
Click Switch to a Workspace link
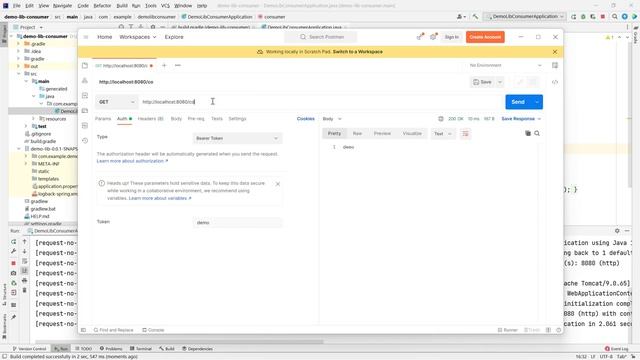tap(358, 52)
